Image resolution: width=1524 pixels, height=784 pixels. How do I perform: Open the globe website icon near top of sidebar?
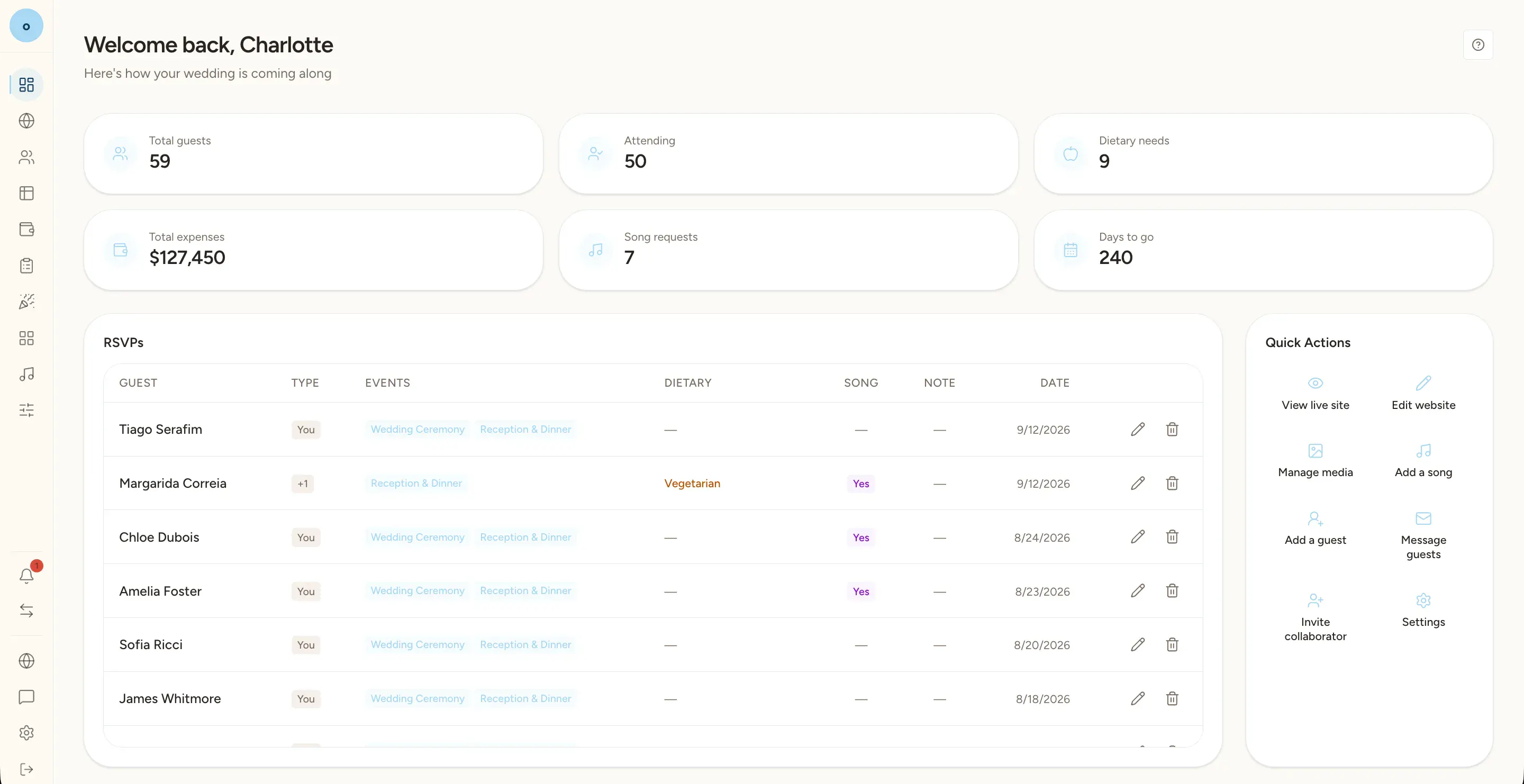26,121
